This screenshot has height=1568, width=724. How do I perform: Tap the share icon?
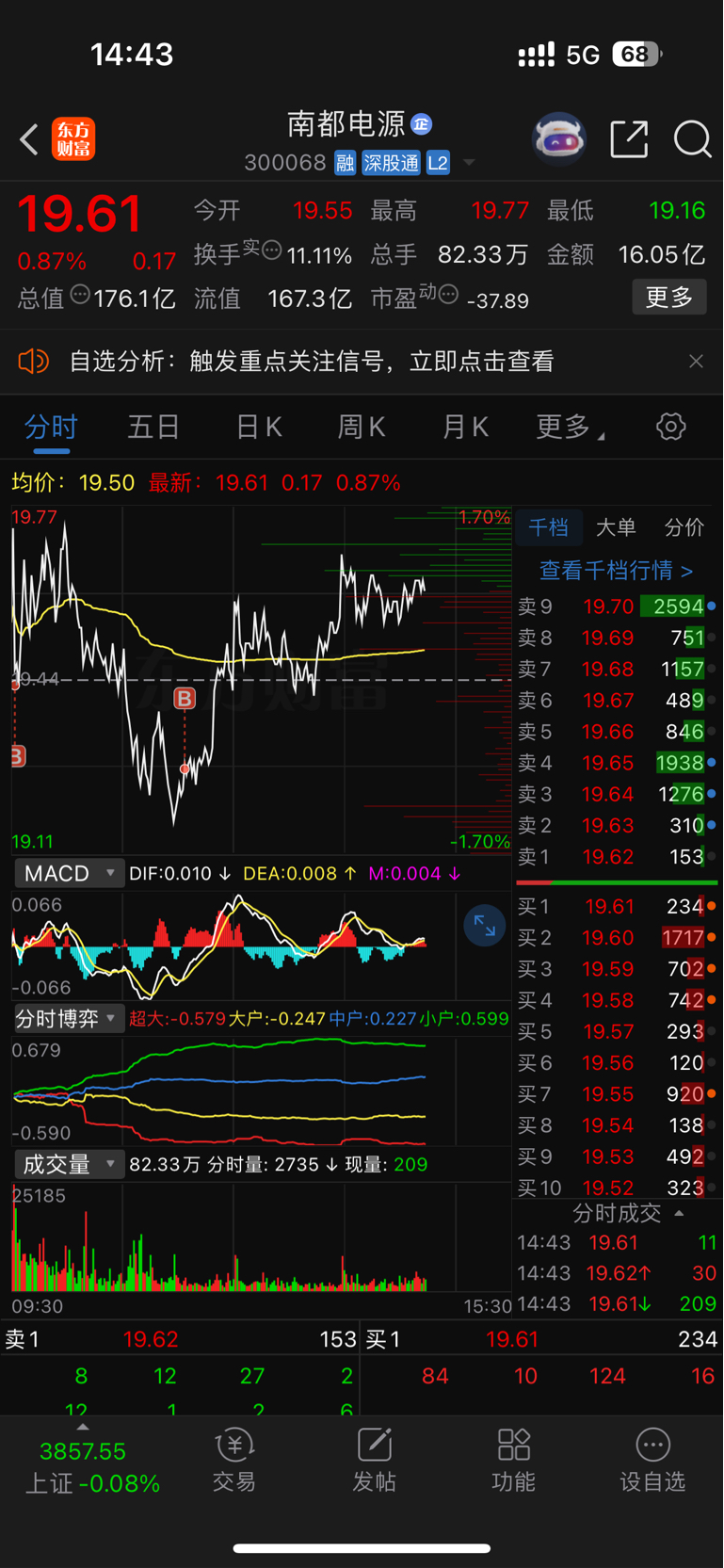[629, 139]
